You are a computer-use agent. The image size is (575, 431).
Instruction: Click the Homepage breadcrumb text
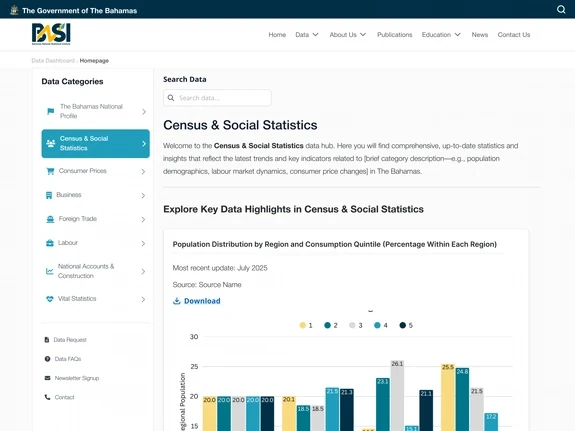click(94, 61)
